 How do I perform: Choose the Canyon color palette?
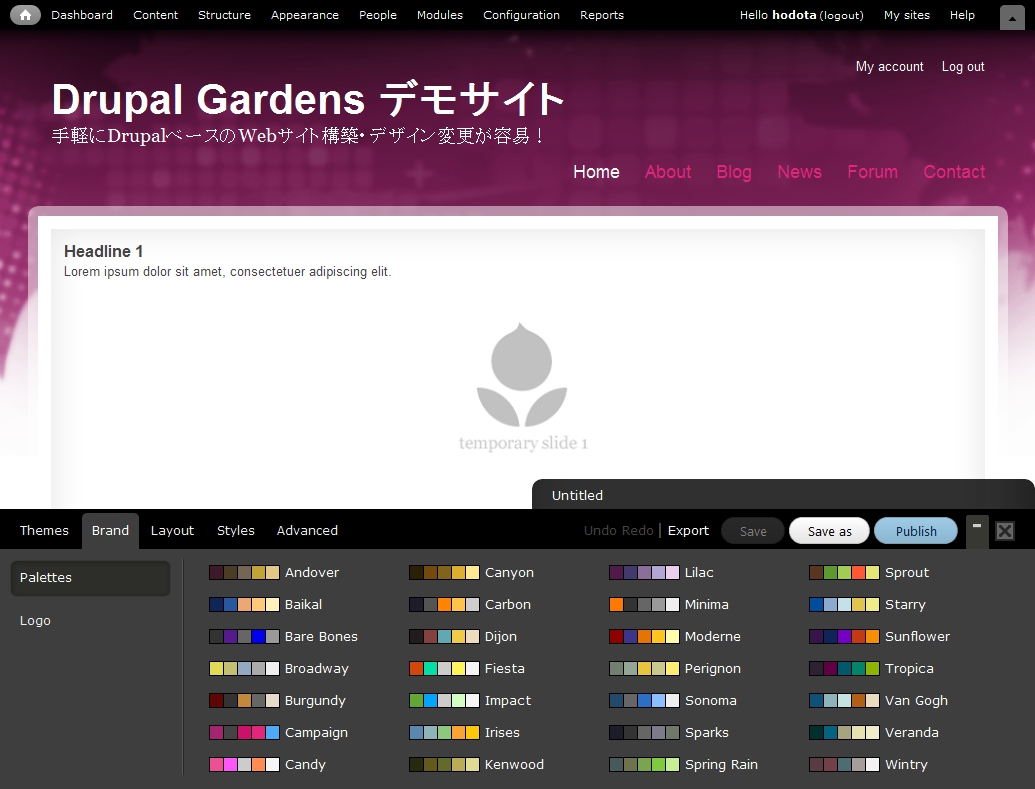point(471,572)
